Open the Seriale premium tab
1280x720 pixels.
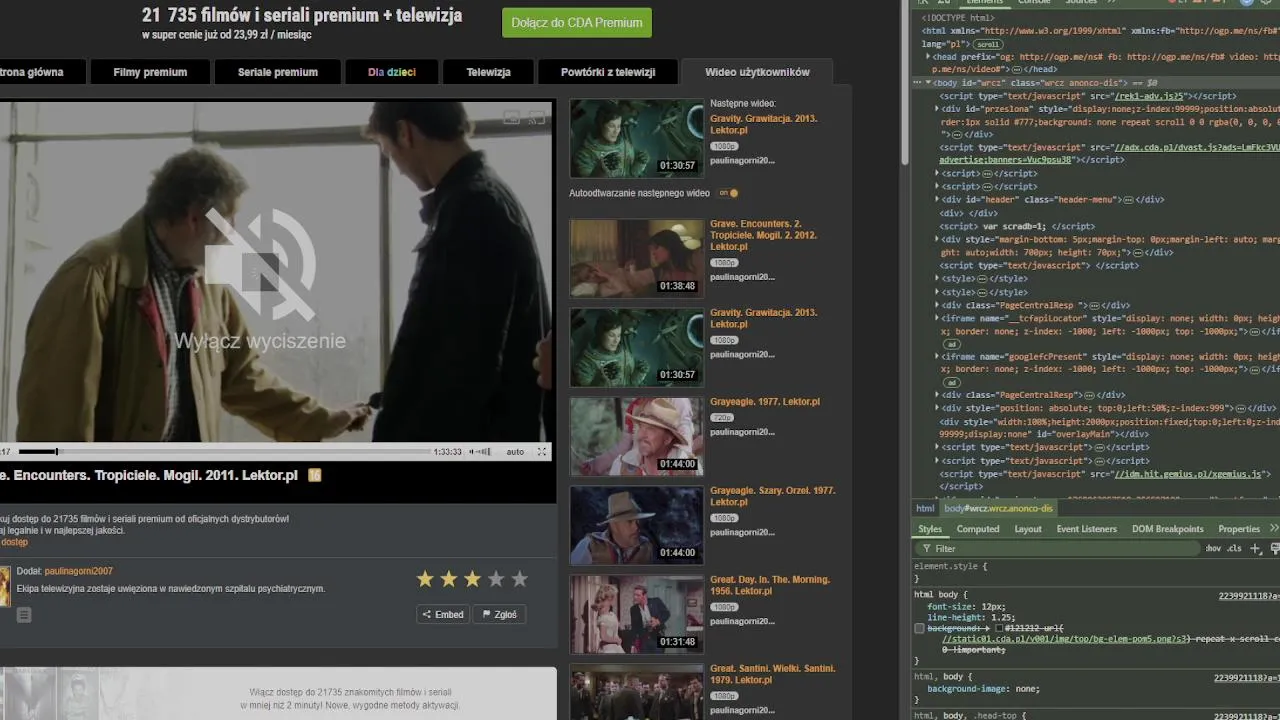(278, 72)
